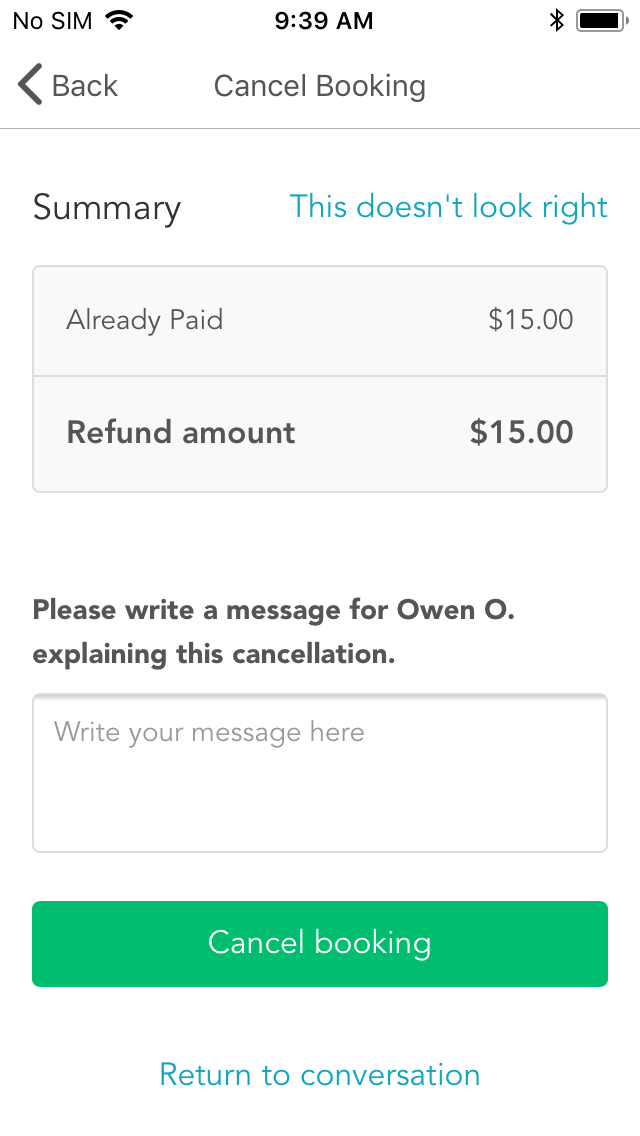Click the Already Paid row
Viewport: 640px width, 1136px height.
(x=319, y=320)
